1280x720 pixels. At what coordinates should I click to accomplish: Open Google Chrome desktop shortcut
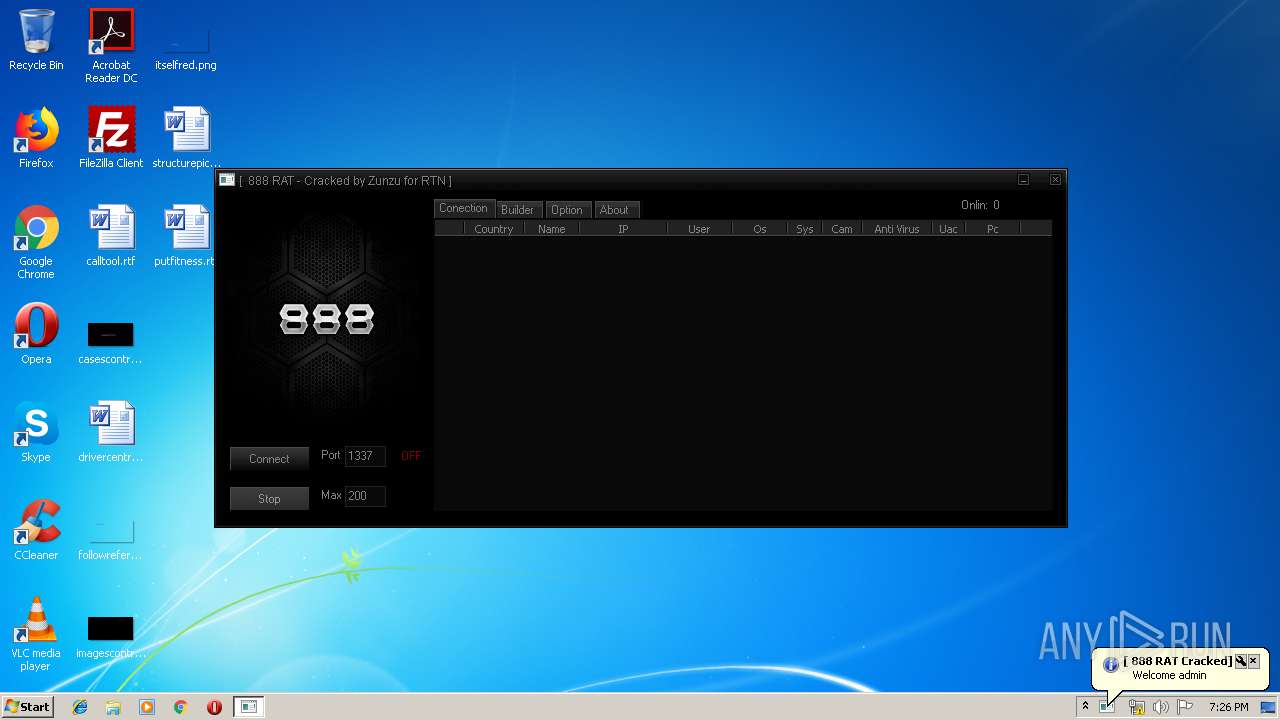(x=36, y=242)
